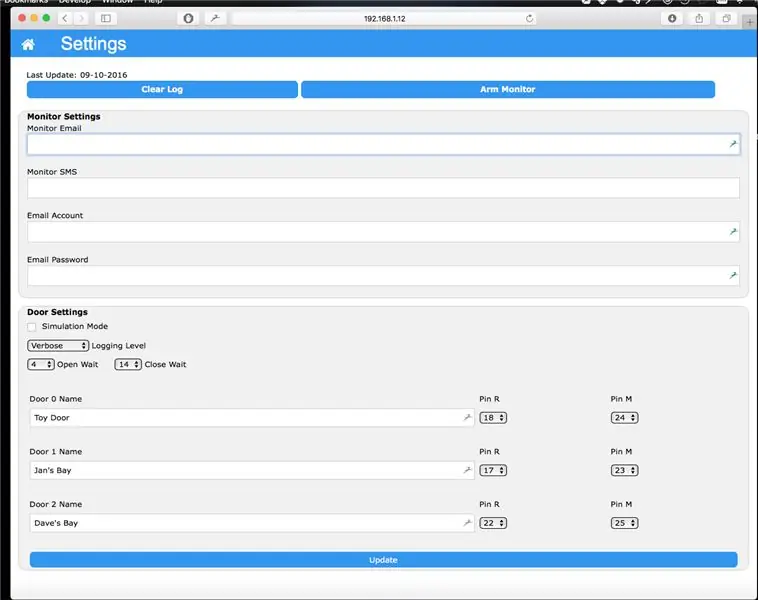Click the key extension toolbar icon
The width and height of the screenshot is (758, 600).
pos(215,18)
